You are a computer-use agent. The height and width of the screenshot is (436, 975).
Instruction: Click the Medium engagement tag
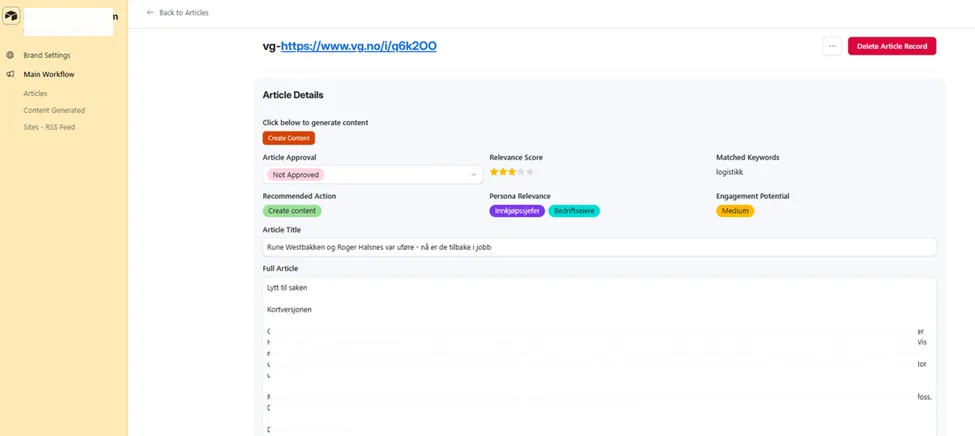tap(735, 211)
